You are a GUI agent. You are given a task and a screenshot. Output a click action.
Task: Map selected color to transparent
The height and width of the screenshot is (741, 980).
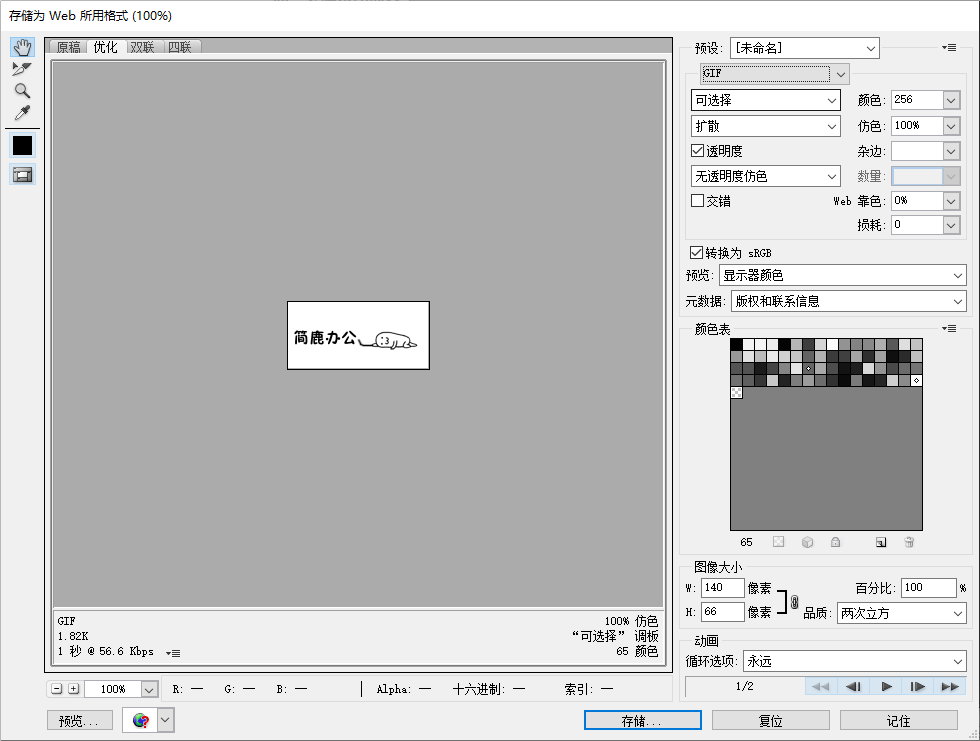point(778,542)
